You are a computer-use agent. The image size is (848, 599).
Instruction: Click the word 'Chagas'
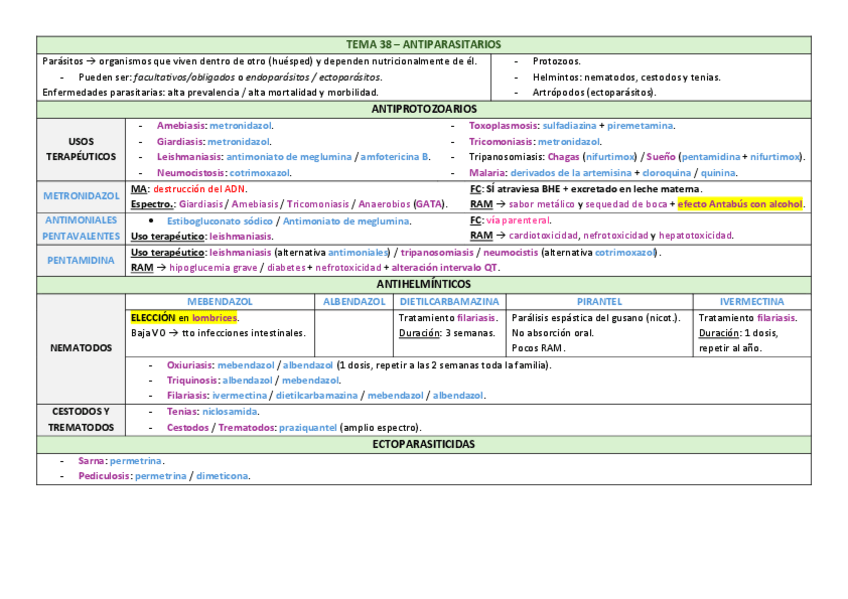564,157
